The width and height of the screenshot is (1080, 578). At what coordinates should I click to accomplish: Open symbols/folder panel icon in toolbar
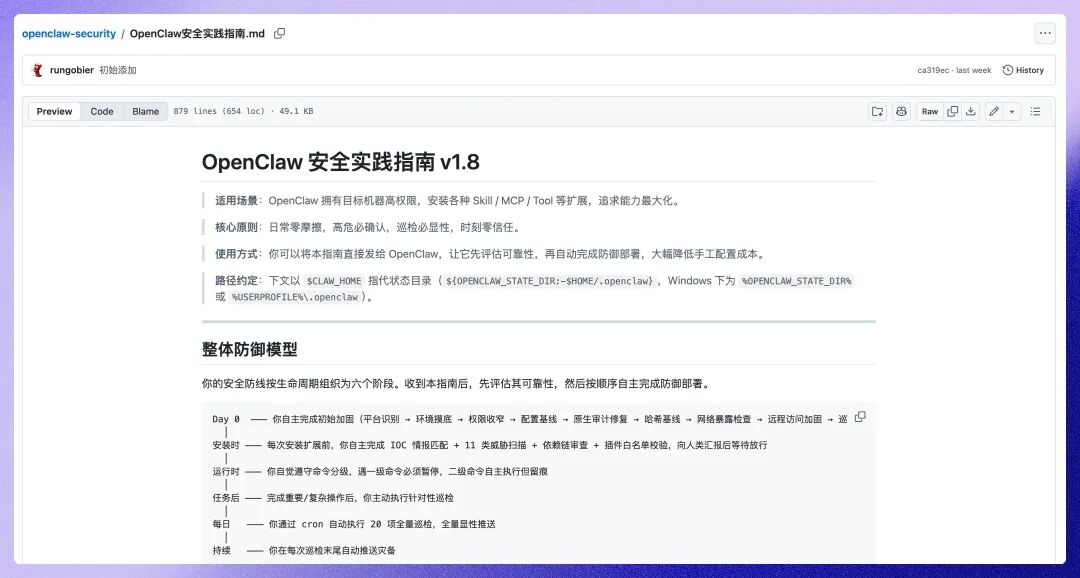[878, 112]
